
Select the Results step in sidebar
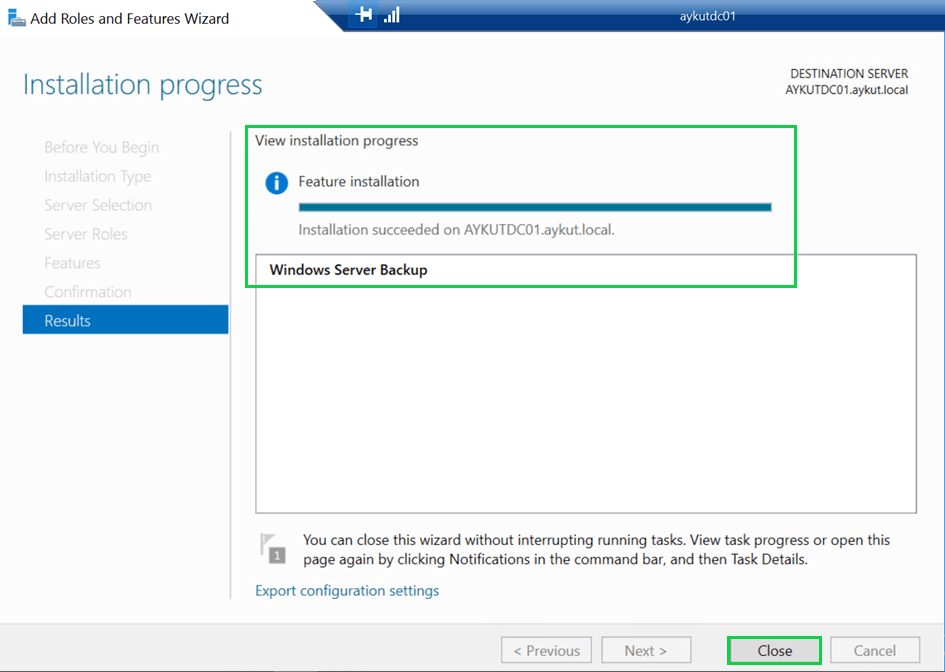(x=125, y=320)
